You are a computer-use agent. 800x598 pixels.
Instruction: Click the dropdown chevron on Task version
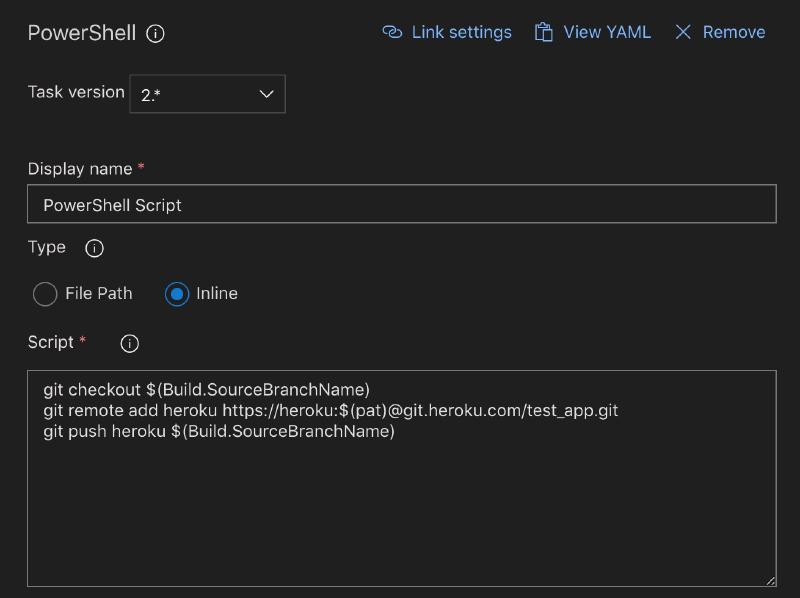point(265,93)
